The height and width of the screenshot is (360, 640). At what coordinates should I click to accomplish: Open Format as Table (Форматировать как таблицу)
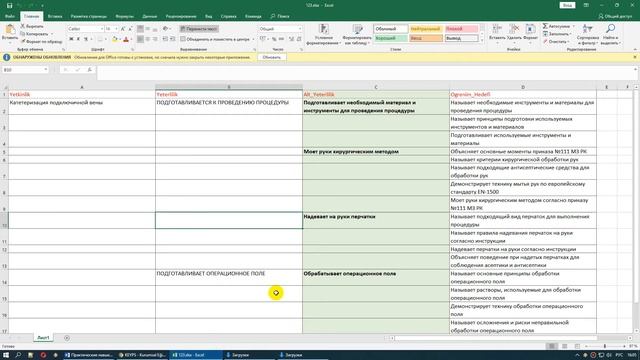358,34
